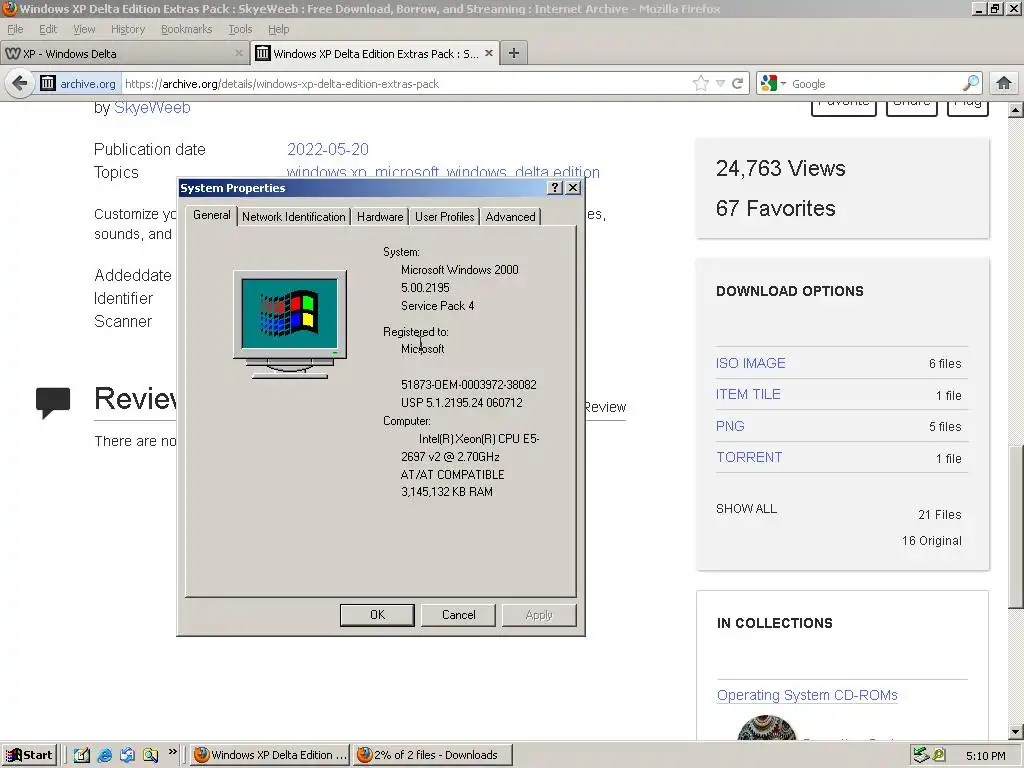Open the Tools menu
Screen dimensions: 1024x768
240,29
